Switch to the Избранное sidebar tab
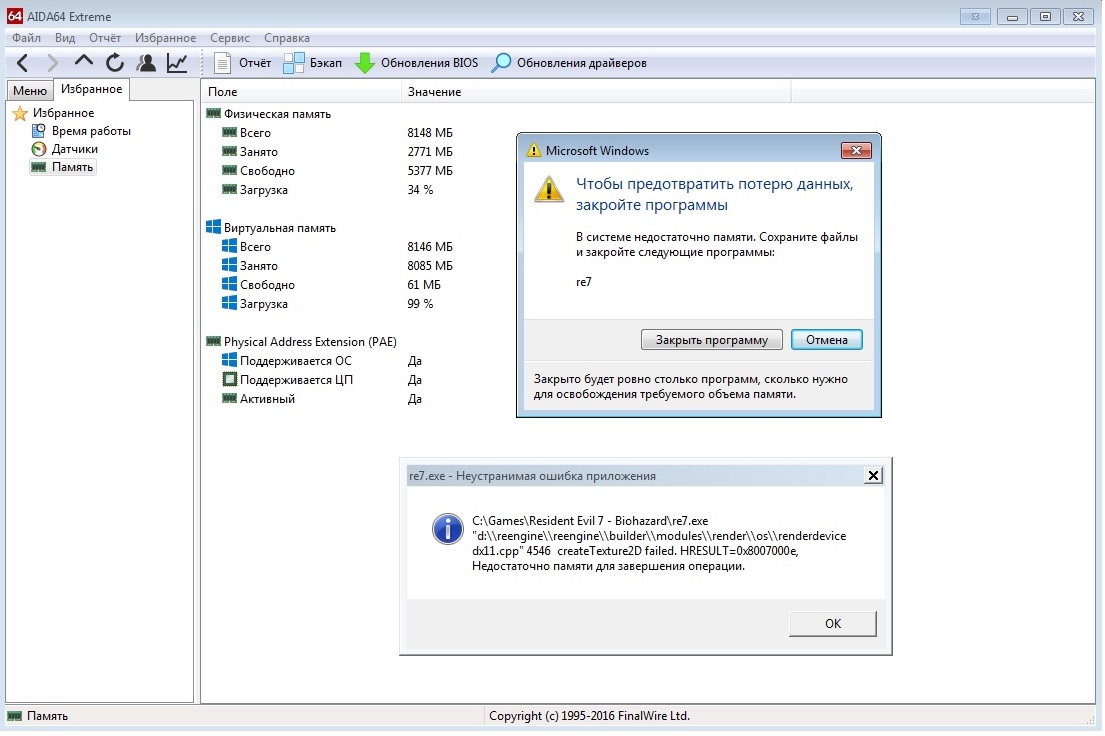The width and height of the screenshot is (1105, 736). point(92,89)
